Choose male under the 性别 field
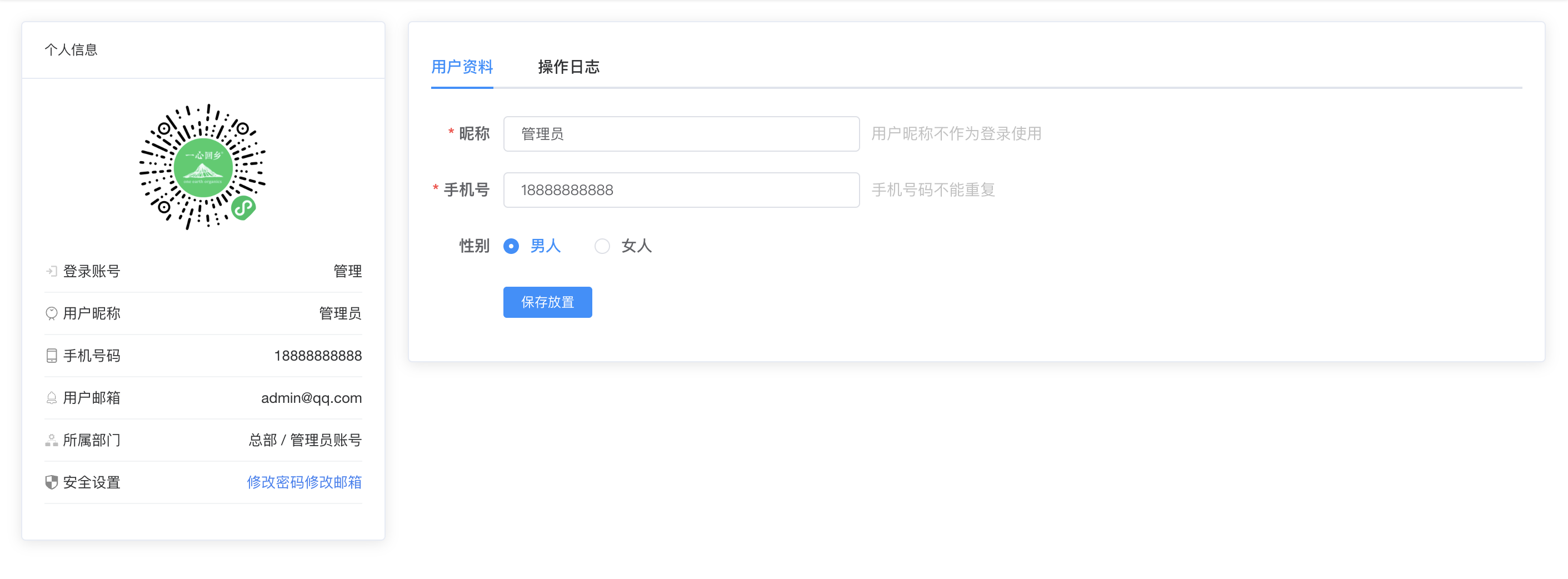Viewport: 1568px width, 579px height. [x=511, y=246]
